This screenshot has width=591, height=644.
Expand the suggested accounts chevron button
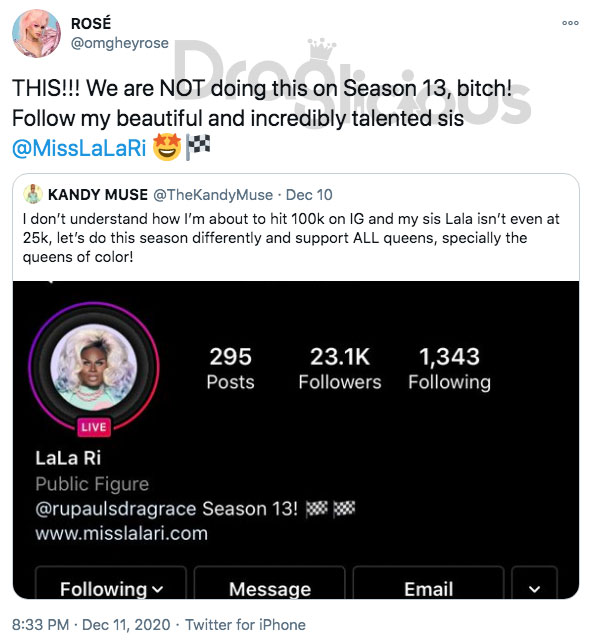534,583
